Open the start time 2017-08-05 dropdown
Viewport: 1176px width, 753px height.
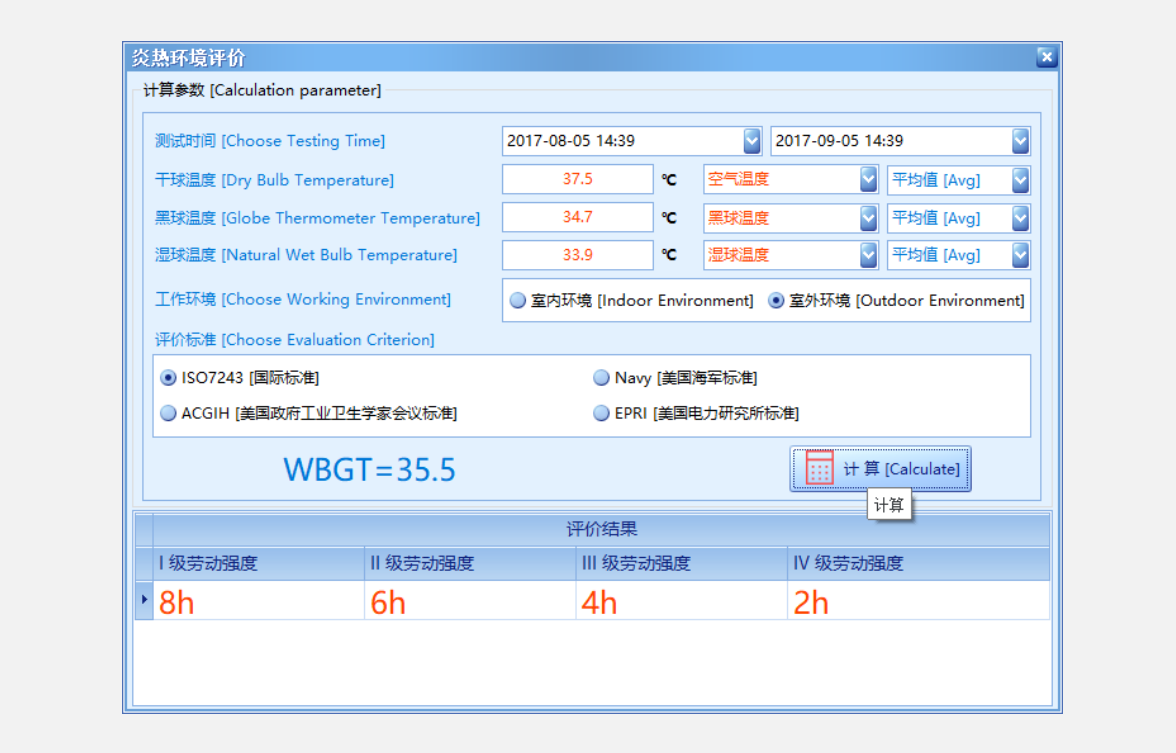point(752,141)
